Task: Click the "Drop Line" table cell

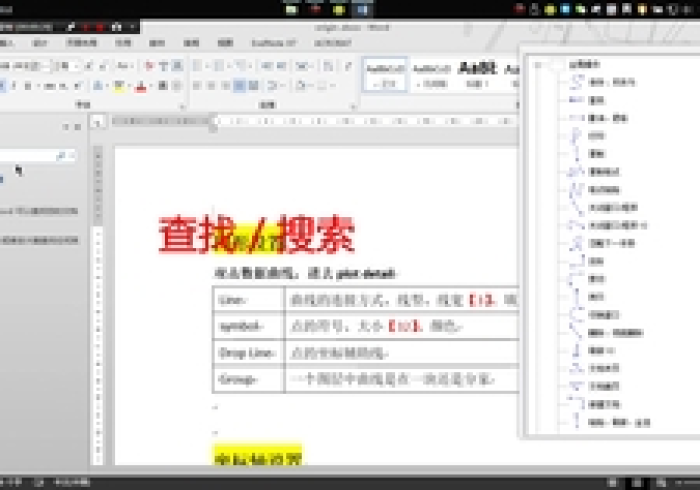Action: click(248, 353)
